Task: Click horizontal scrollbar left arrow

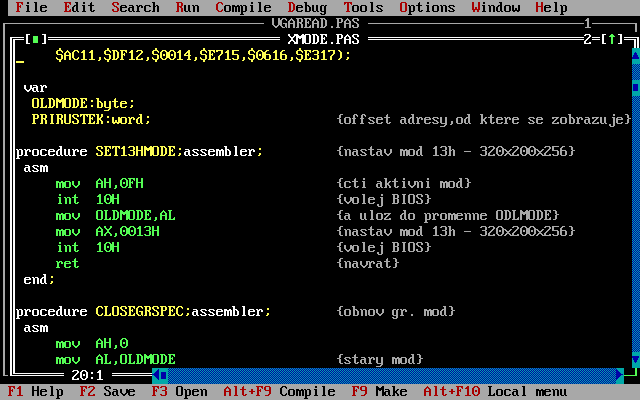Action: tap(156, 375)
